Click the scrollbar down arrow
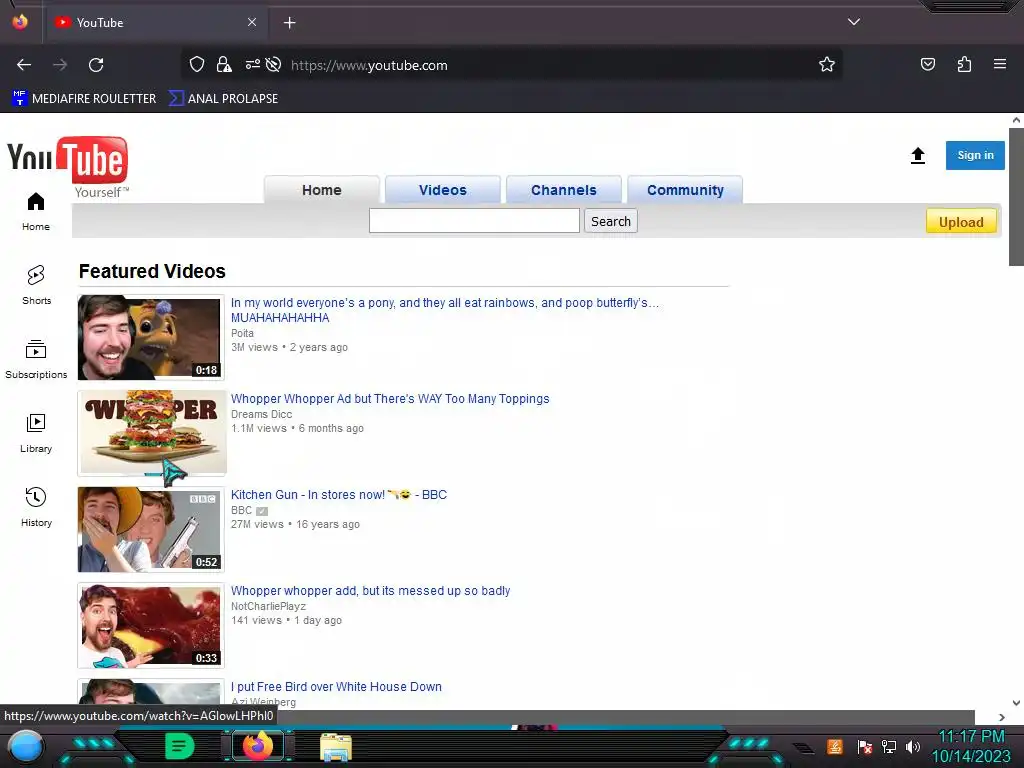The image size is (1024, 768). click(x=1016, y=703)
